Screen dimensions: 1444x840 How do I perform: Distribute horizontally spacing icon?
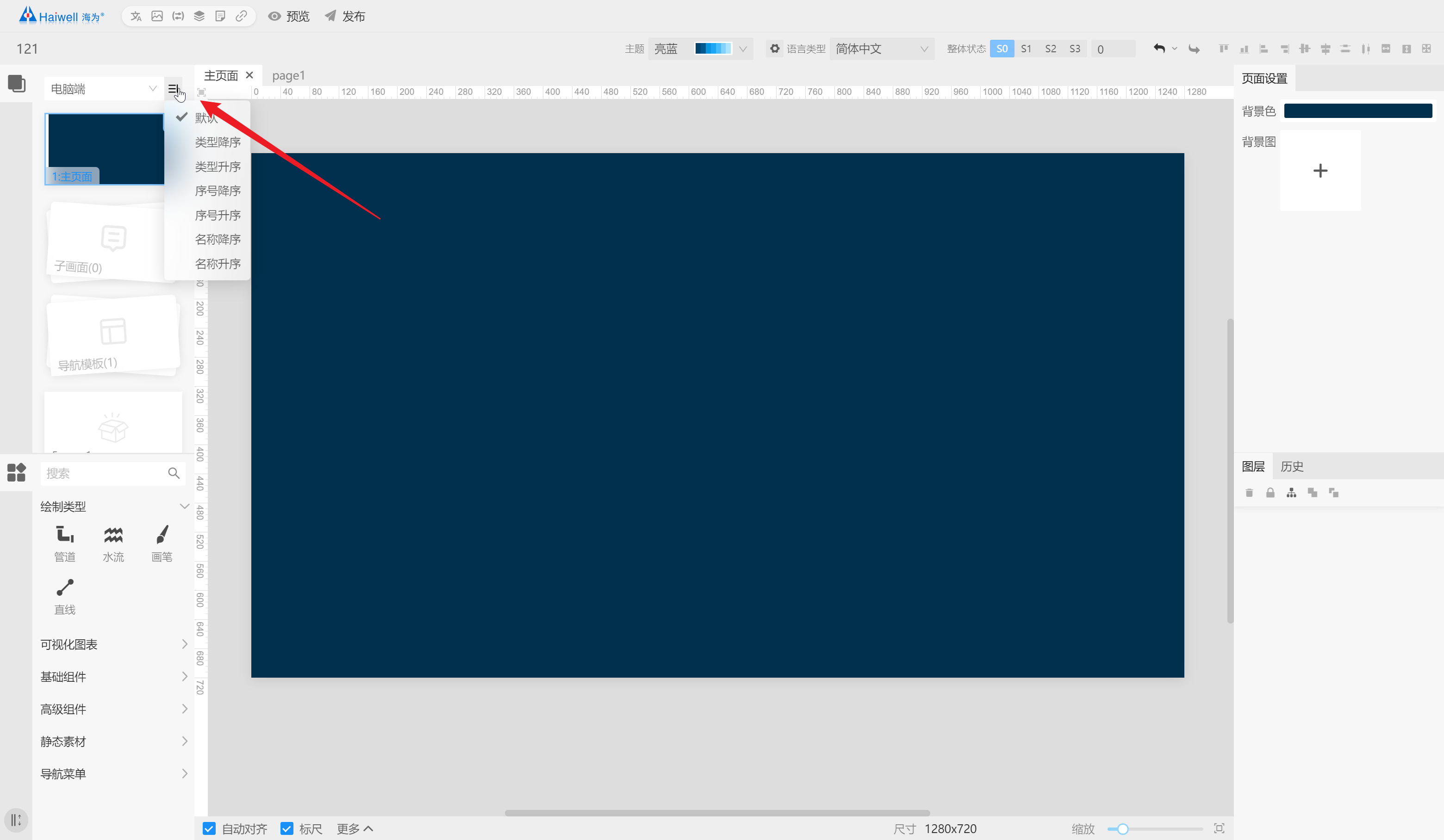[x=1366, y=49]
